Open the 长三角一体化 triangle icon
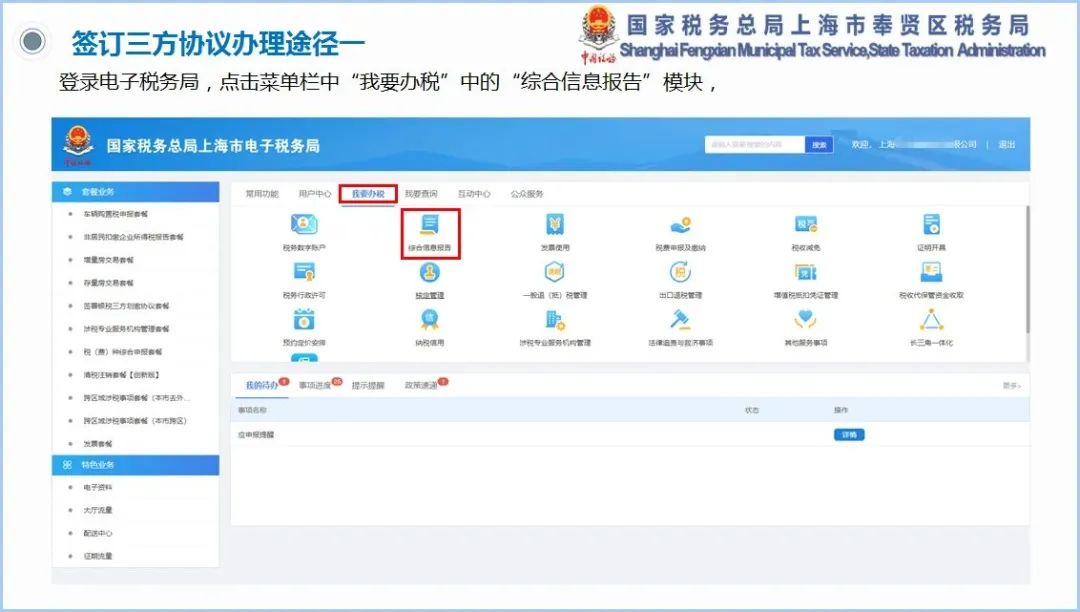 click(931, 320)
